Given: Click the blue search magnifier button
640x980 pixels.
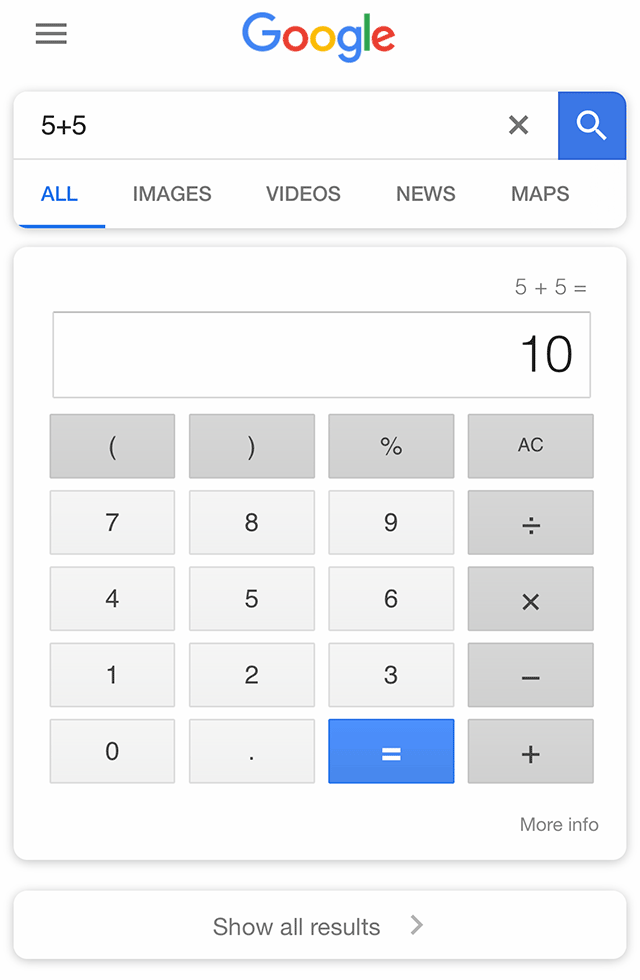Looking at the screenshot, I should [x=592, y=126].
